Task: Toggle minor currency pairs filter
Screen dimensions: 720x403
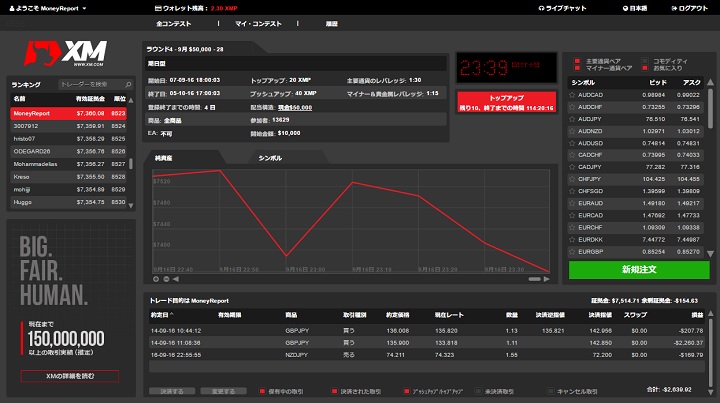Action: click(x=577, y=68)
